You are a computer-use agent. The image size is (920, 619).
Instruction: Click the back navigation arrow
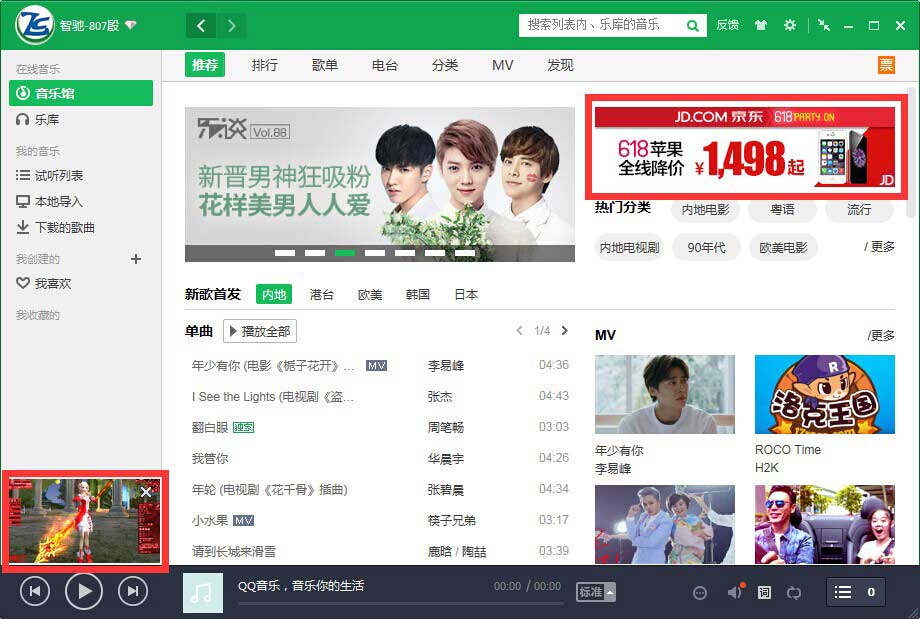[201, 26]
